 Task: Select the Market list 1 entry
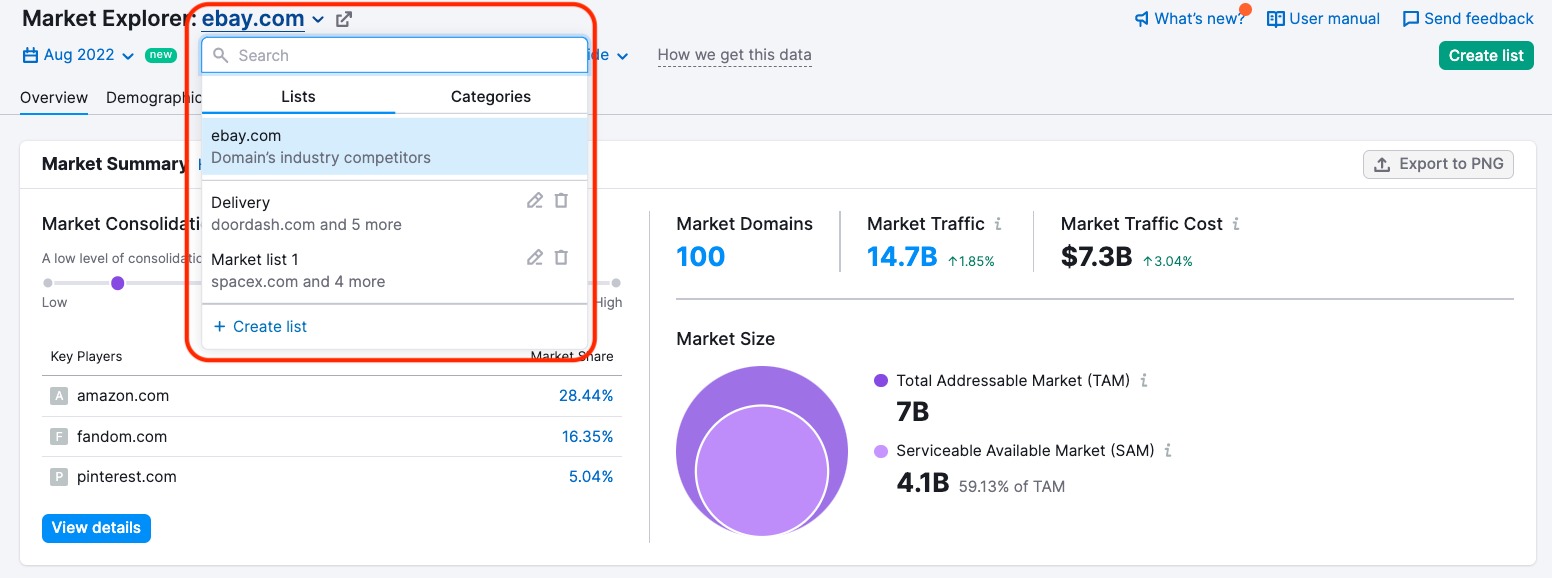[x=394, y=270]
